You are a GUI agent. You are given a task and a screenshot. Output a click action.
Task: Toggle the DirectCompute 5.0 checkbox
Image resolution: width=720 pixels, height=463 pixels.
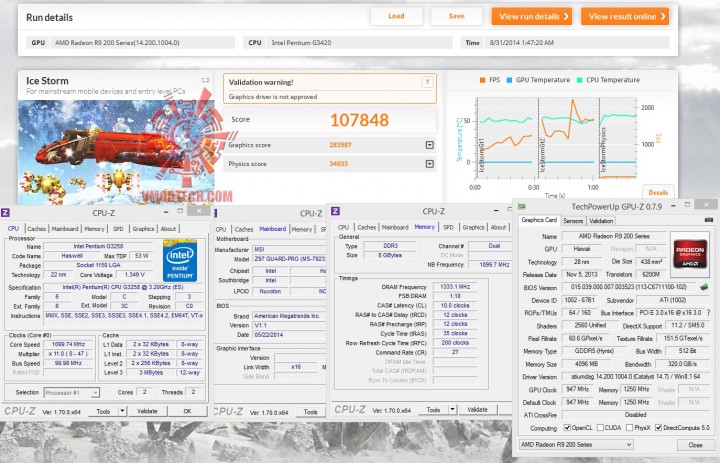pos(658,428)
